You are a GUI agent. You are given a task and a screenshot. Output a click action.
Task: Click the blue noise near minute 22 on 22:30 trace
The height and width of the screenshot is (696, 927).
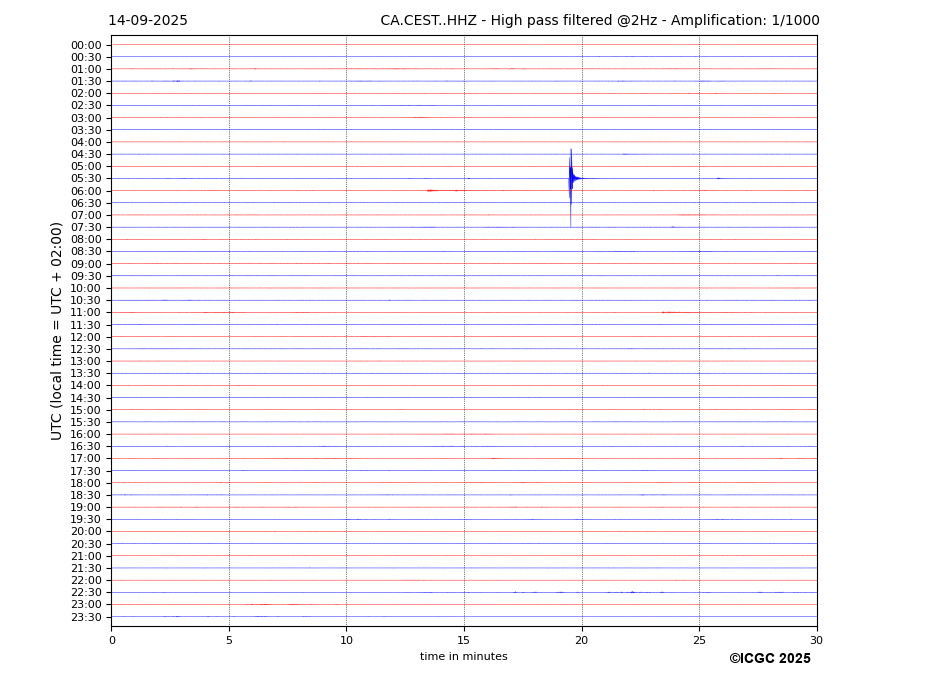pyautogui.click(x=633, y=592)
